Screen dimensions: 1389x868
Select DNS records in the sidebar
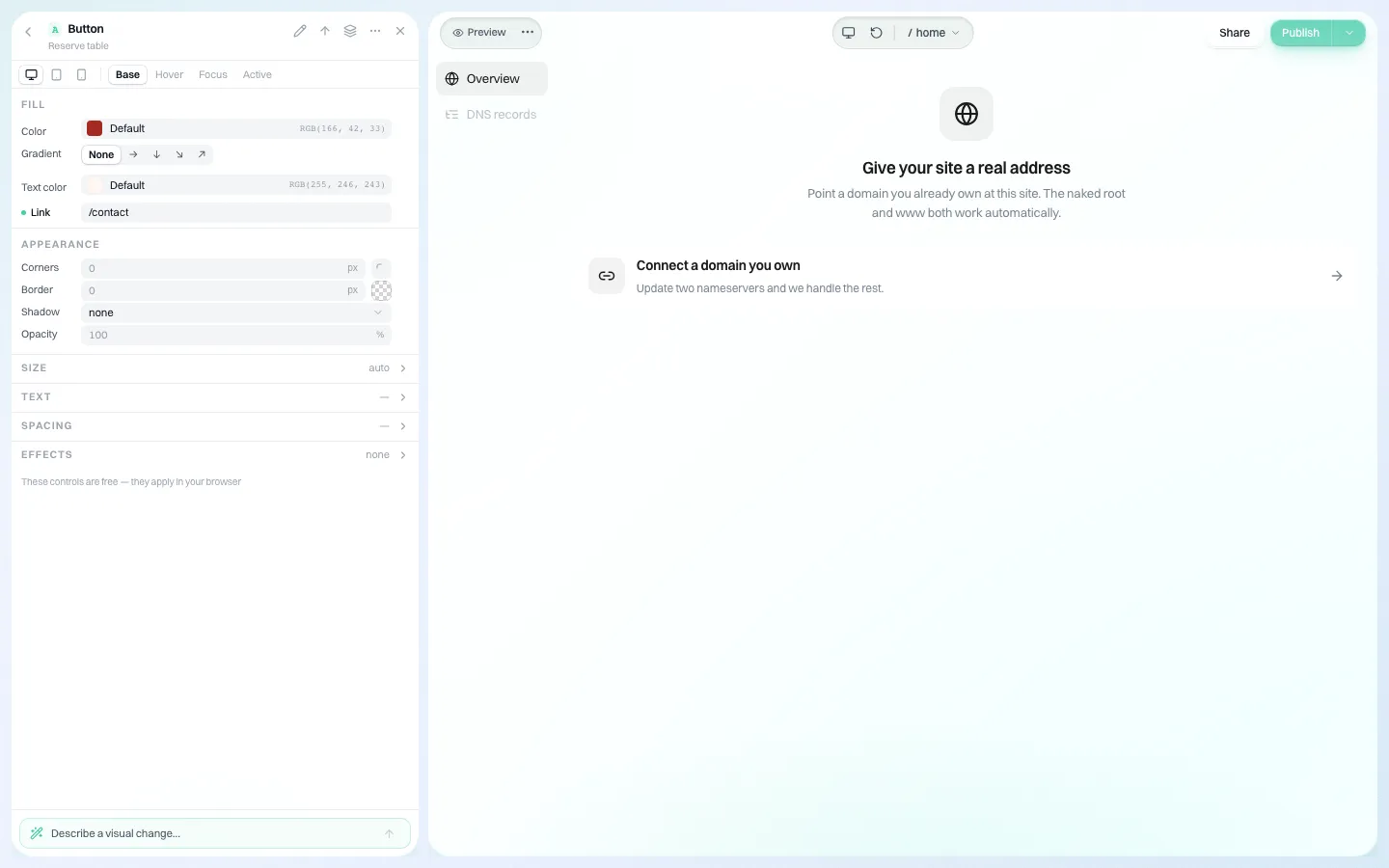click(492, 115)
